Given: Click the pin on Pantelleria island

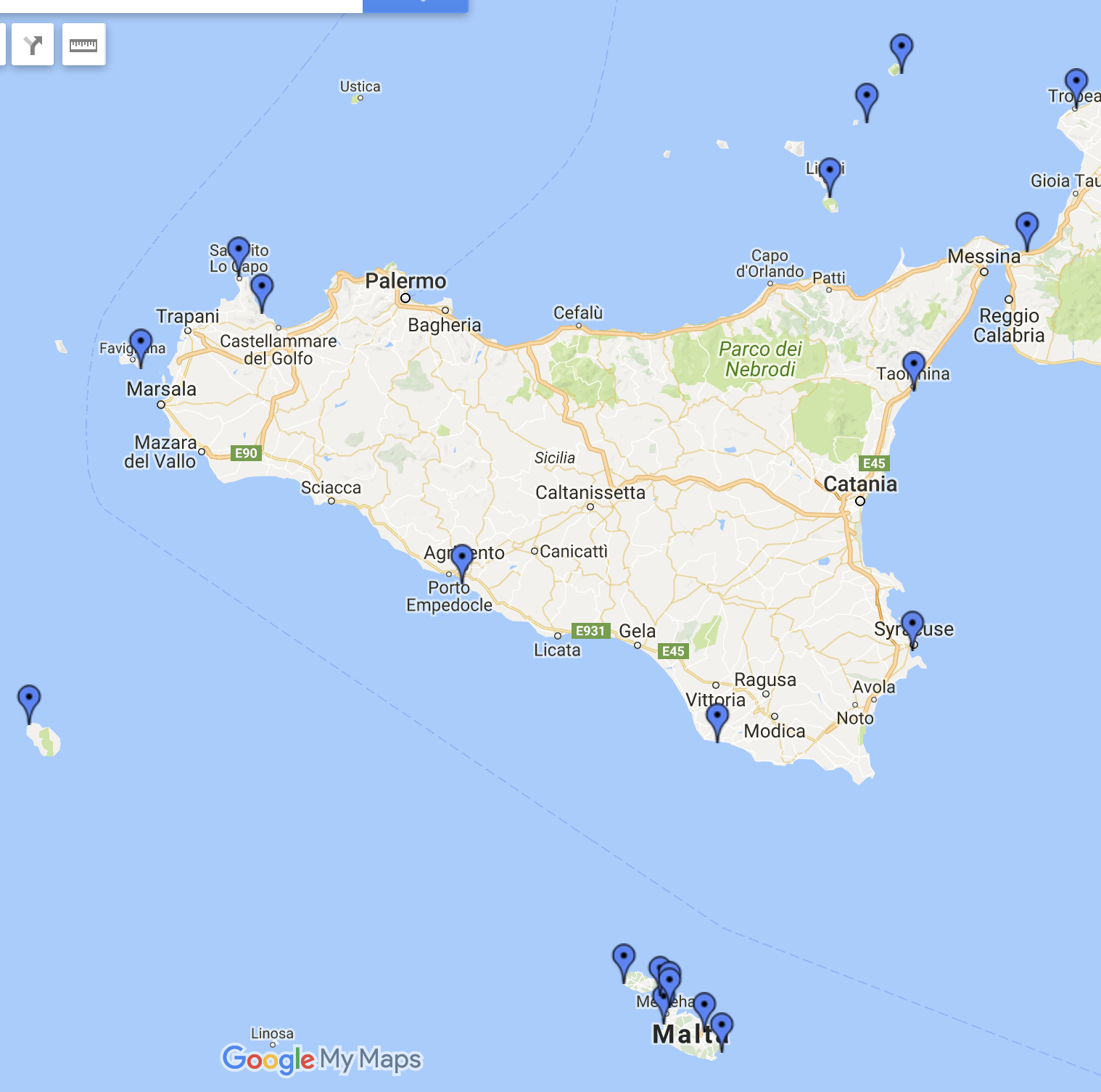Looking at the screenshot, I should 29,700.
